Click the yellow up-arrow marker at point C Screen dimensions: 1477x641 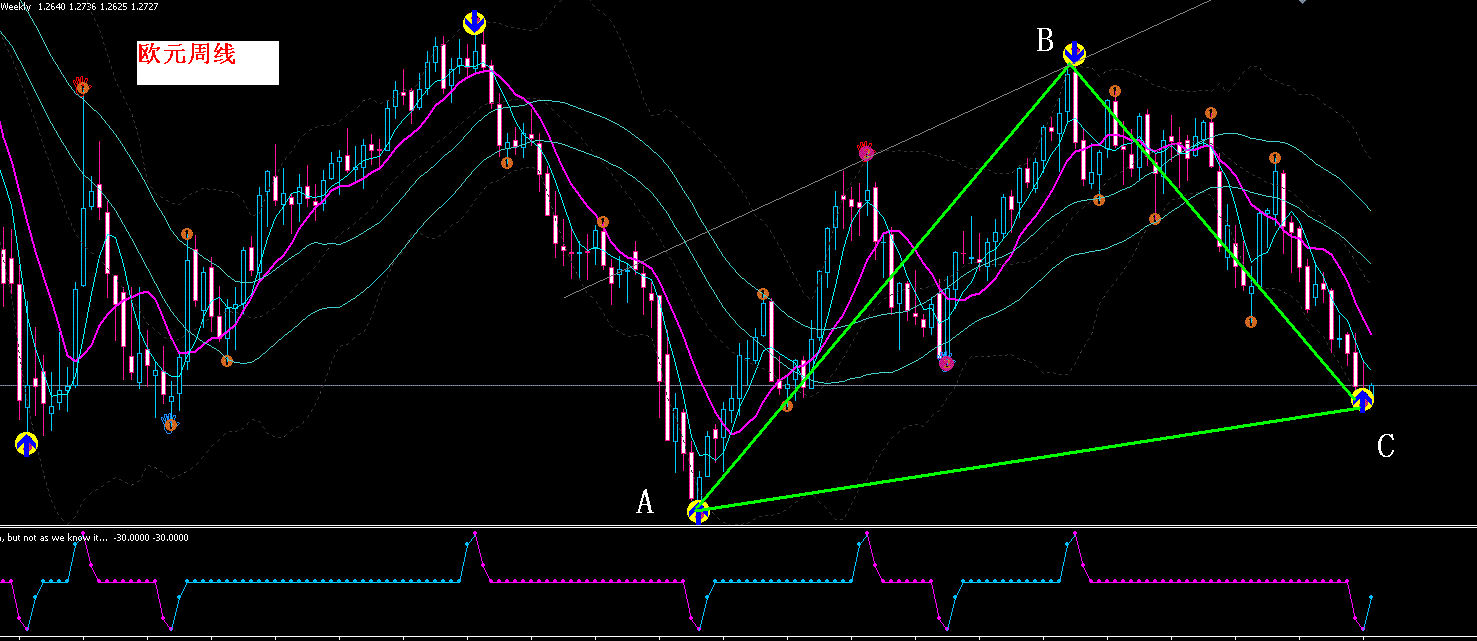click(x=1362, y=400)
